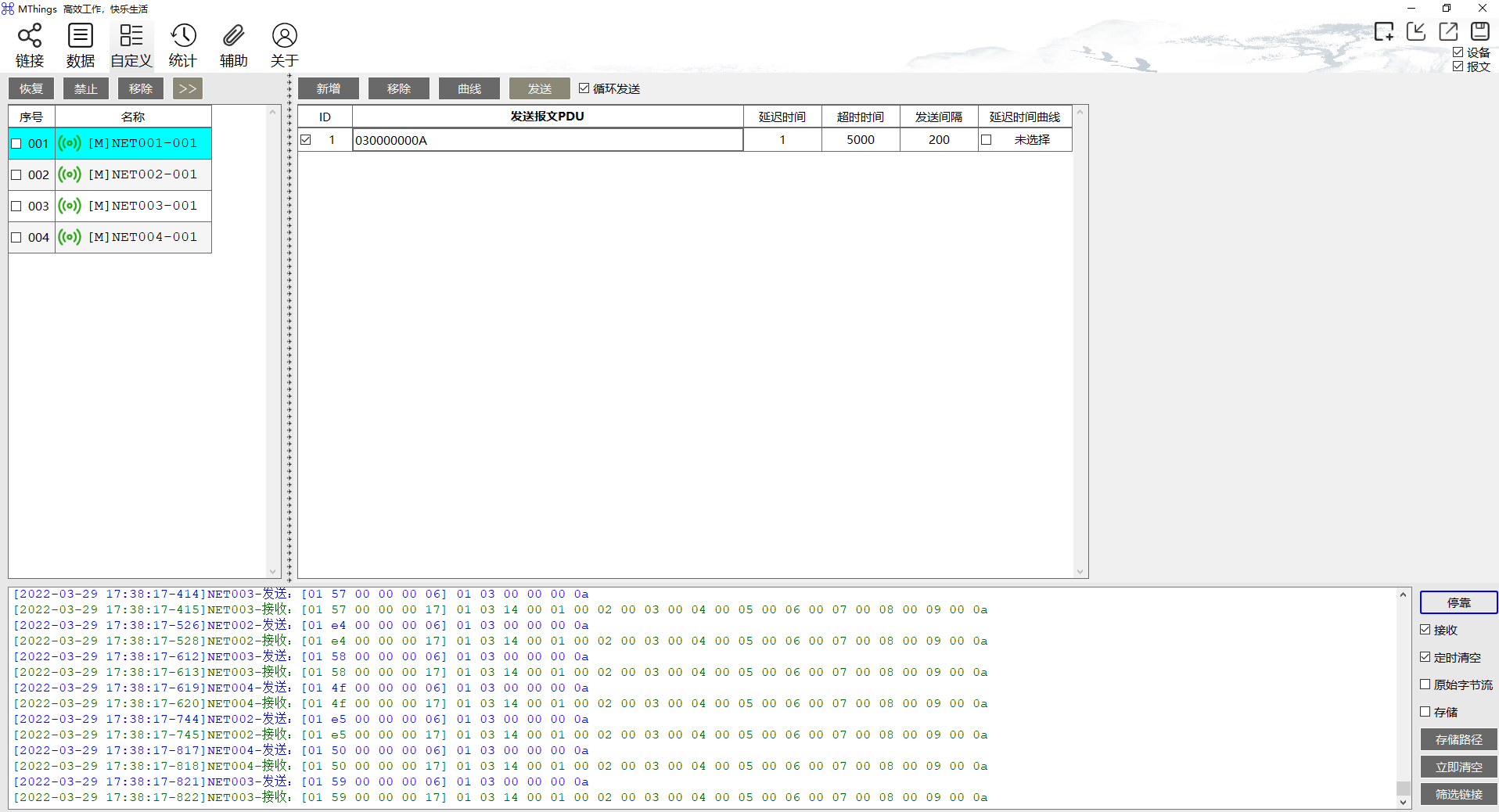The width and height of the screenshot is (1499, 812).
Task: Click the 发送 send button
Action: coord(540,88)
